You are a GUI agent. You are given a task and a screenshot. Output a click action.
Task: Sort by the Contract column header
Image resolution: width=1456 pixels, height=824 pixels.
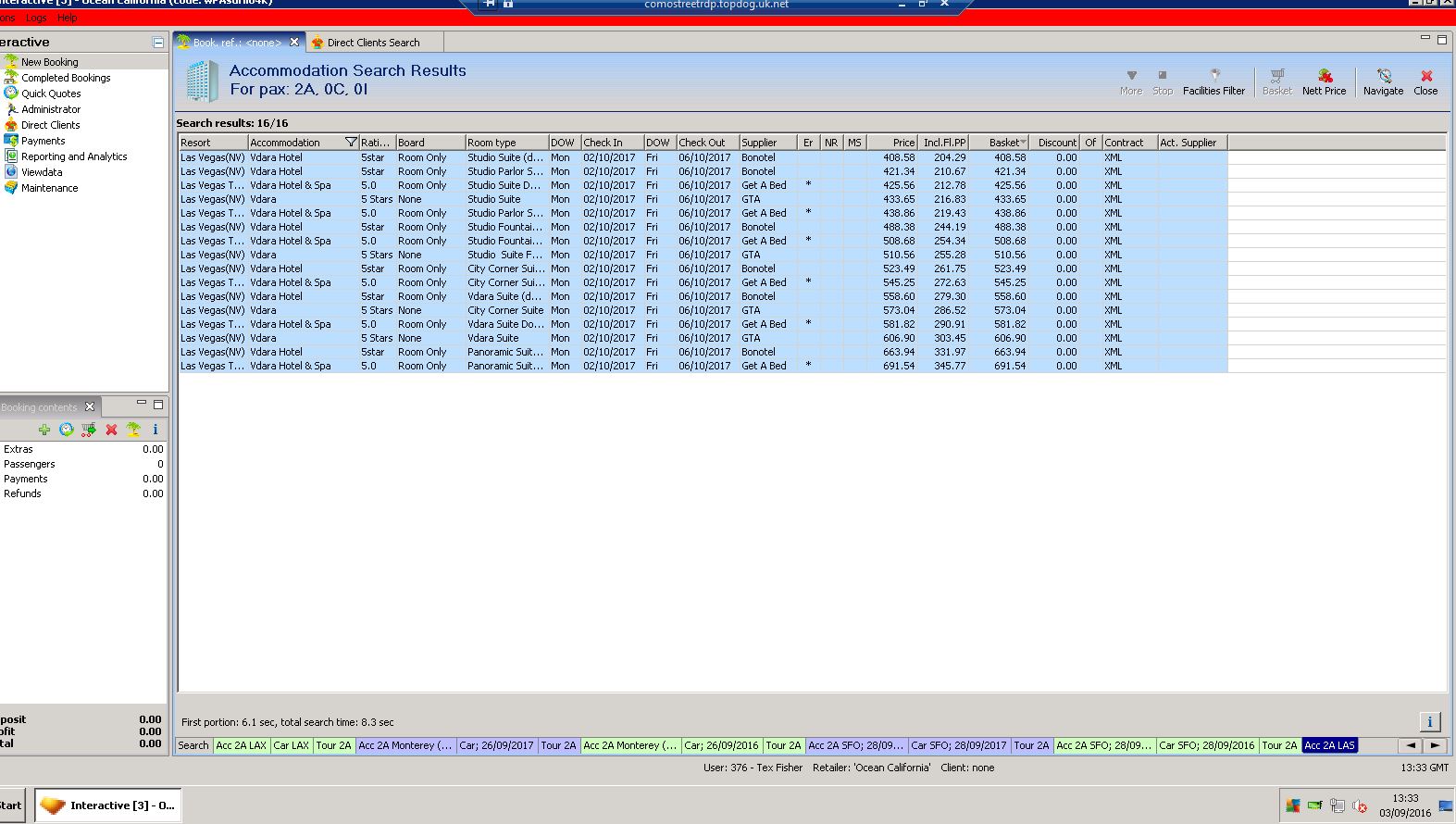pos(1129,143)
